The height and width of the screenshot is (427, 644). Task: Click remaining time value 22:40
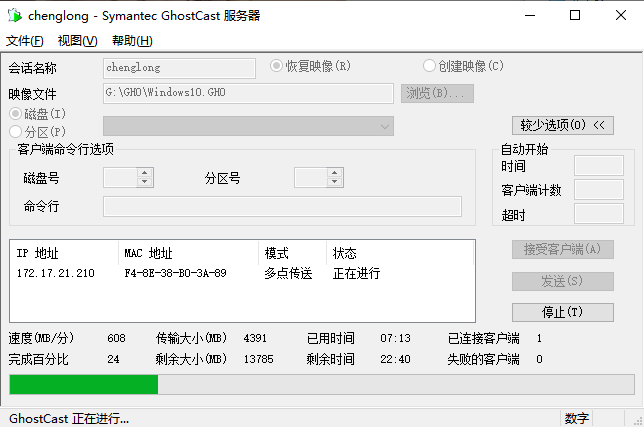coord(395,359)
